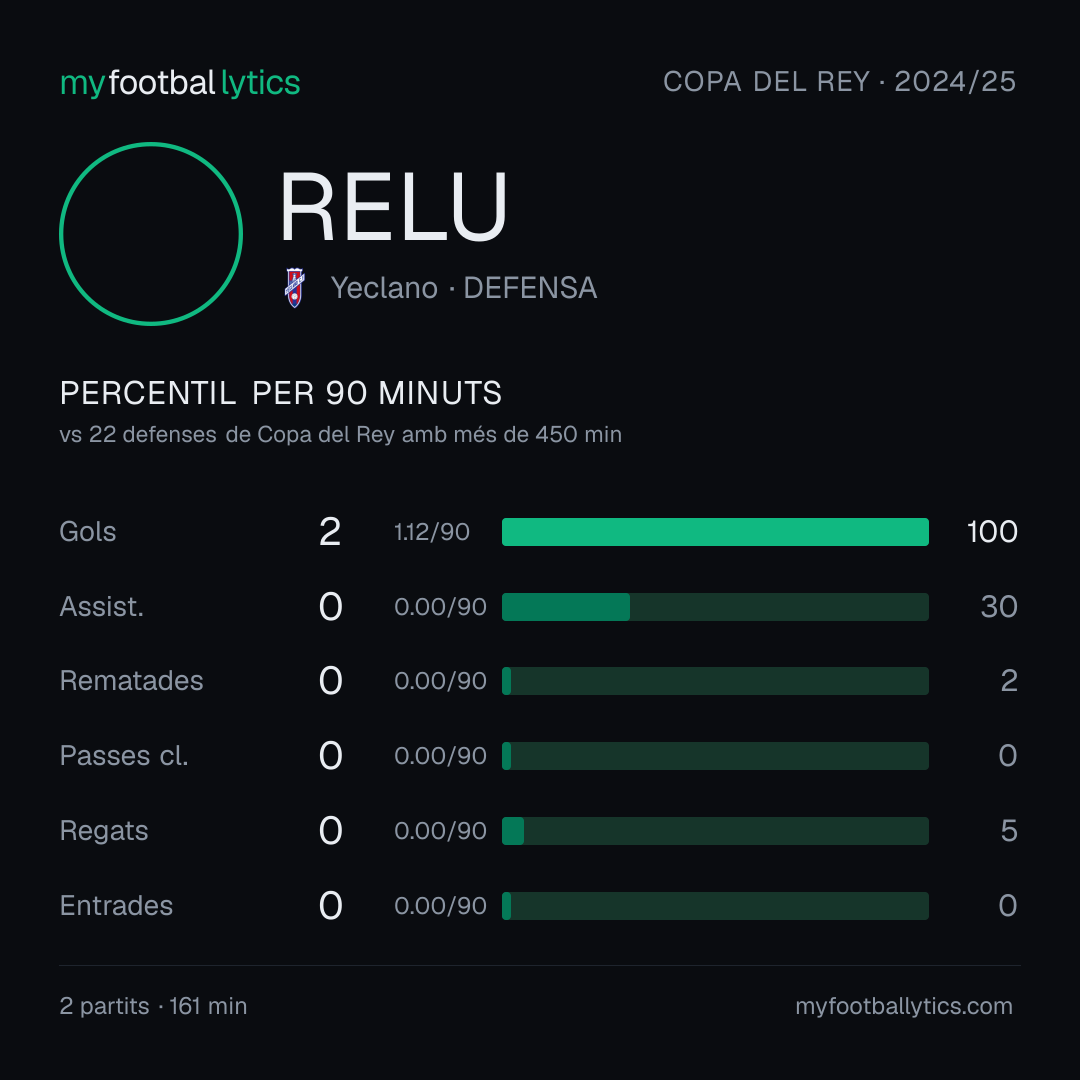Click the Yeclano · DEFENSA subtitle
Image resolution: width=1080 pixels, height=1080 pixels.
point(464,288)
